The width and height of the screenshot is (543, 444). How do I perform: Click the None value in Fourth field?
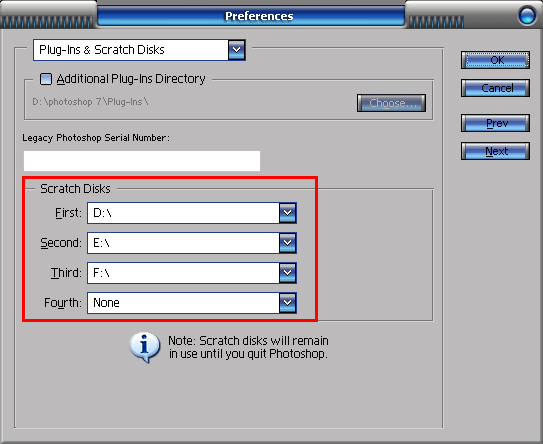point(106,303)
